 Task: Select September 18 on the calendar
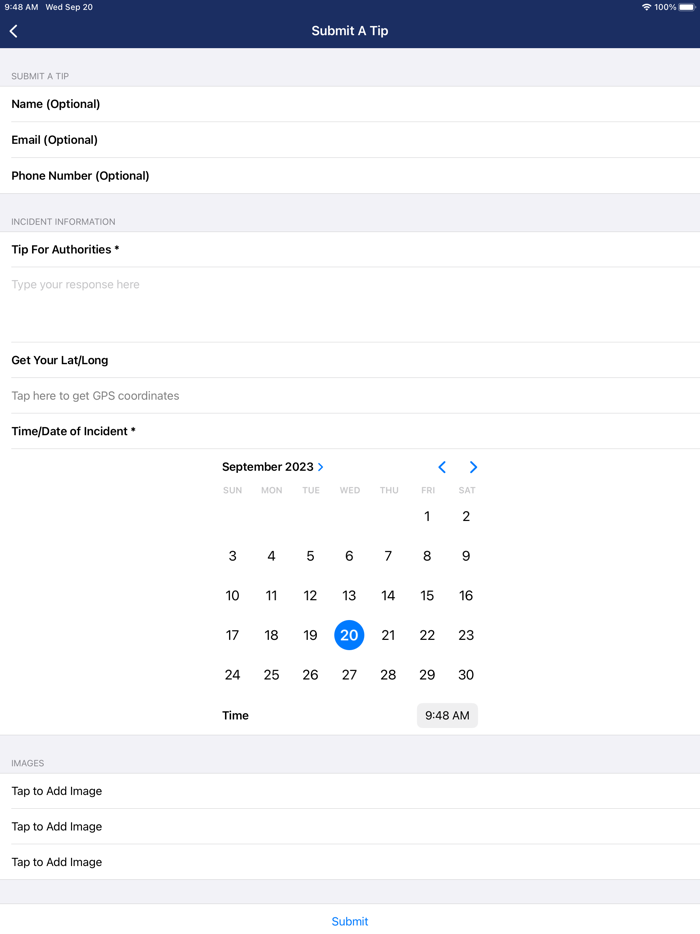[x=271, y=636]
